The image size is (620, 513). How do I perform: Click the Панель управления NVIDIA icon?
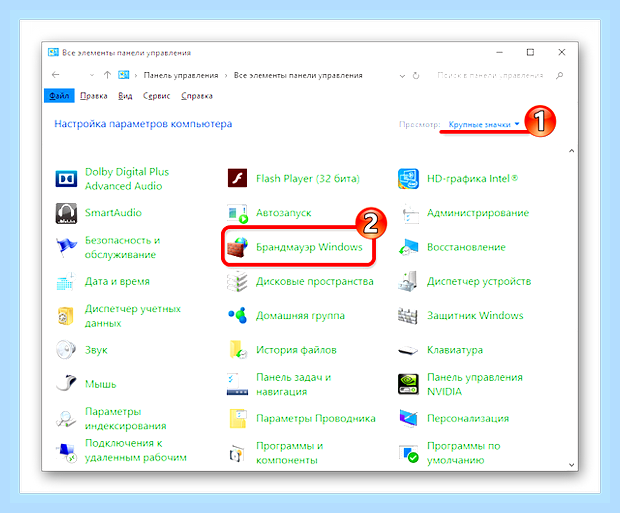pos(408,384)
